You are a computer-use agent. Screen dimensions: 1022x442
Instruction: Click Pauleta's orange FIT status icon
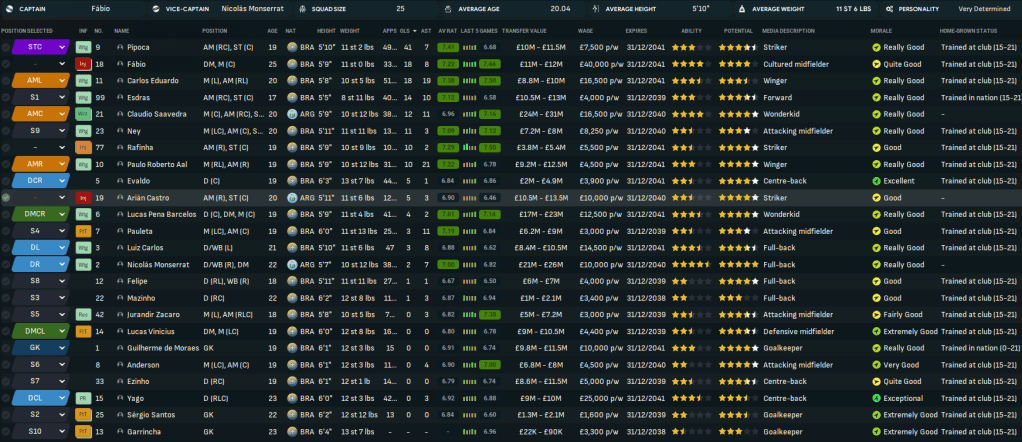pos(83,231)
